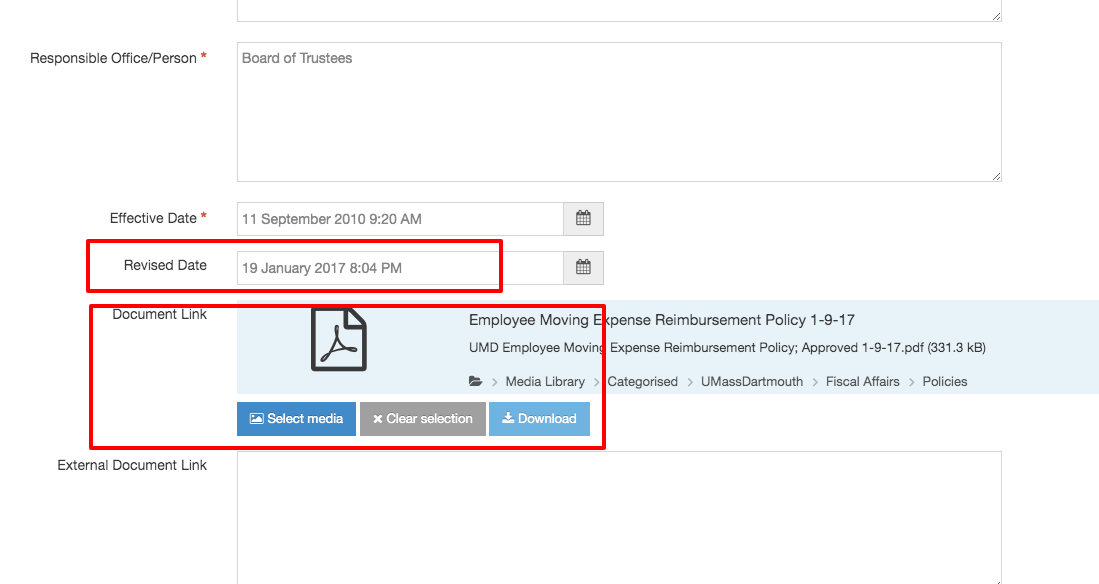1099x584 pixels.
Task: Open Fiscal Affairs breadcrumb folder
Action: [862, 382]
